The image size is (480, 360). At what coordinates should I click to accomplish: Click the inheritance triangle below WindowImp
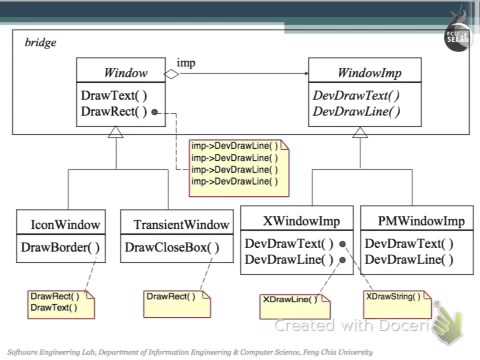pyautogui.click(x=360, y=132)
